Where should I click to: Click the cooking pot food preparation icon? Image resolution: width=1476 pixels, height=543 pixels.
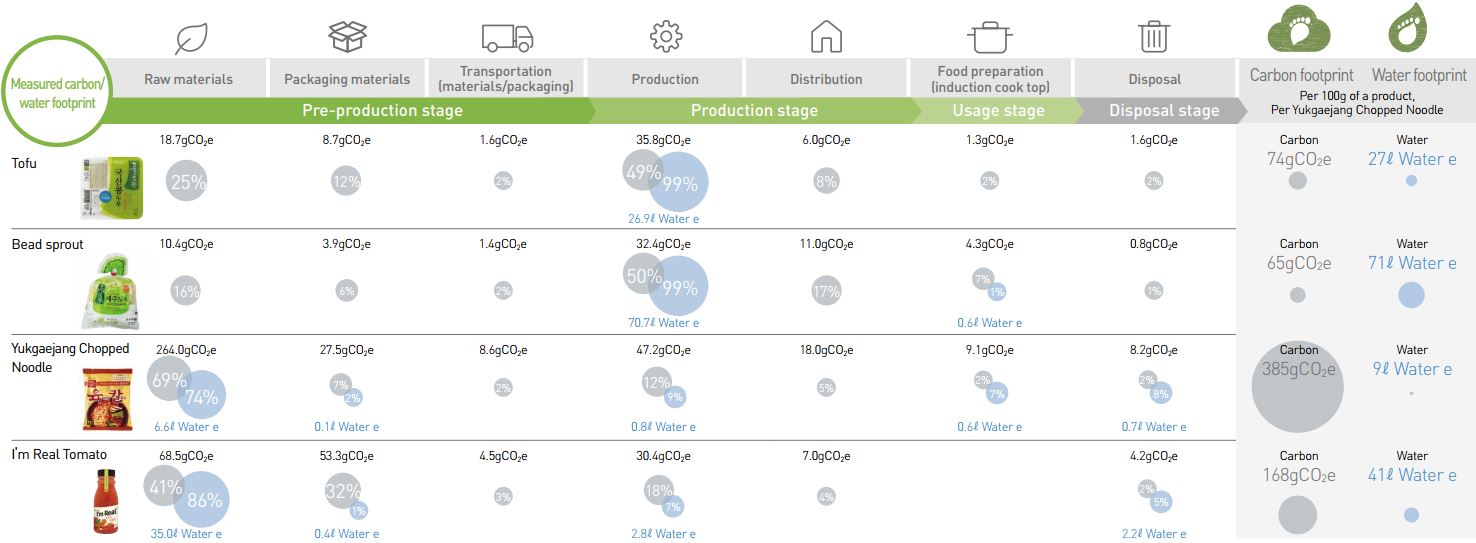click(989, 38)
